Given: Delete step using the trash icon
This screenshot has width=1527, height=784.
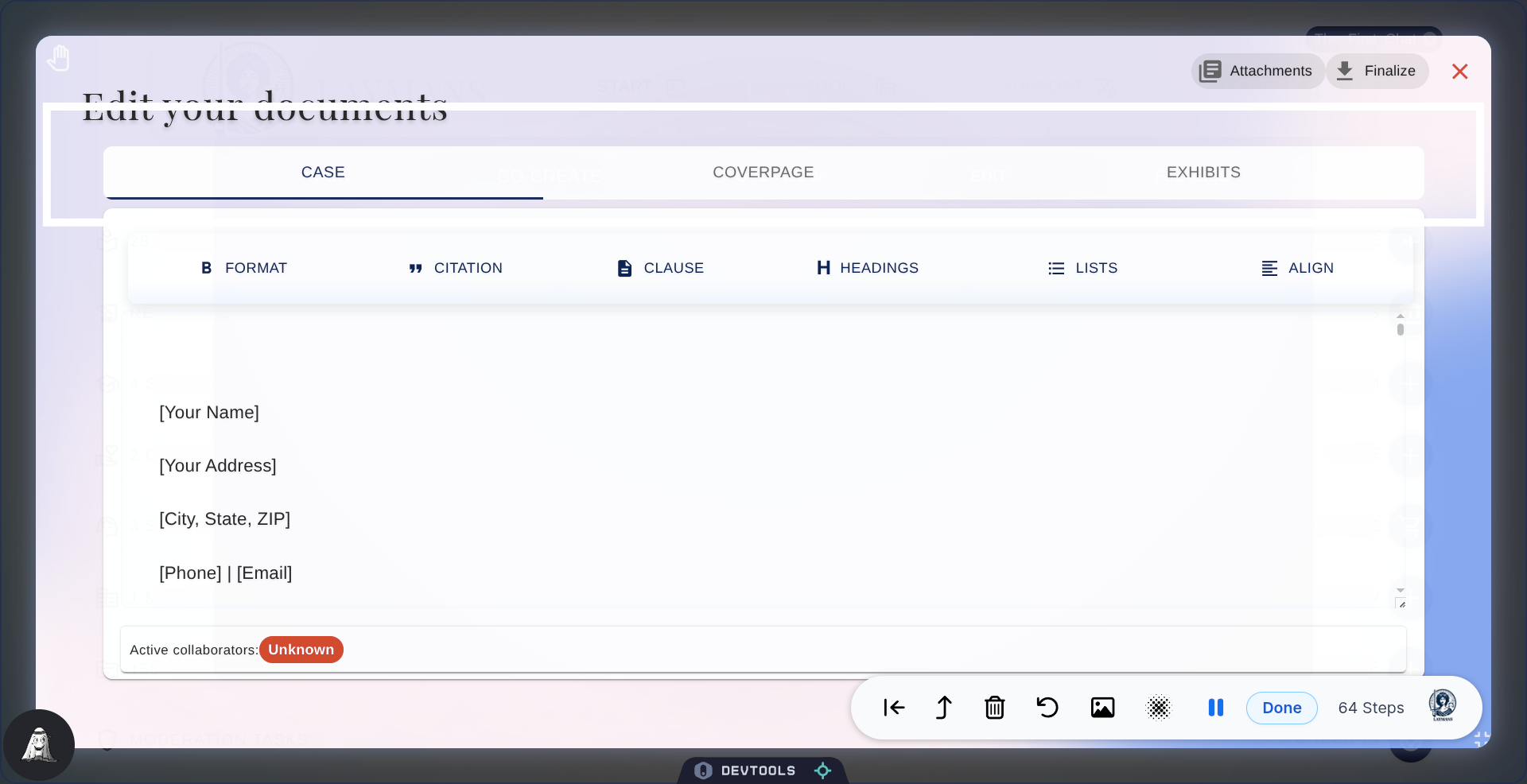Looking at the screenshot, I should pos(995,708).
